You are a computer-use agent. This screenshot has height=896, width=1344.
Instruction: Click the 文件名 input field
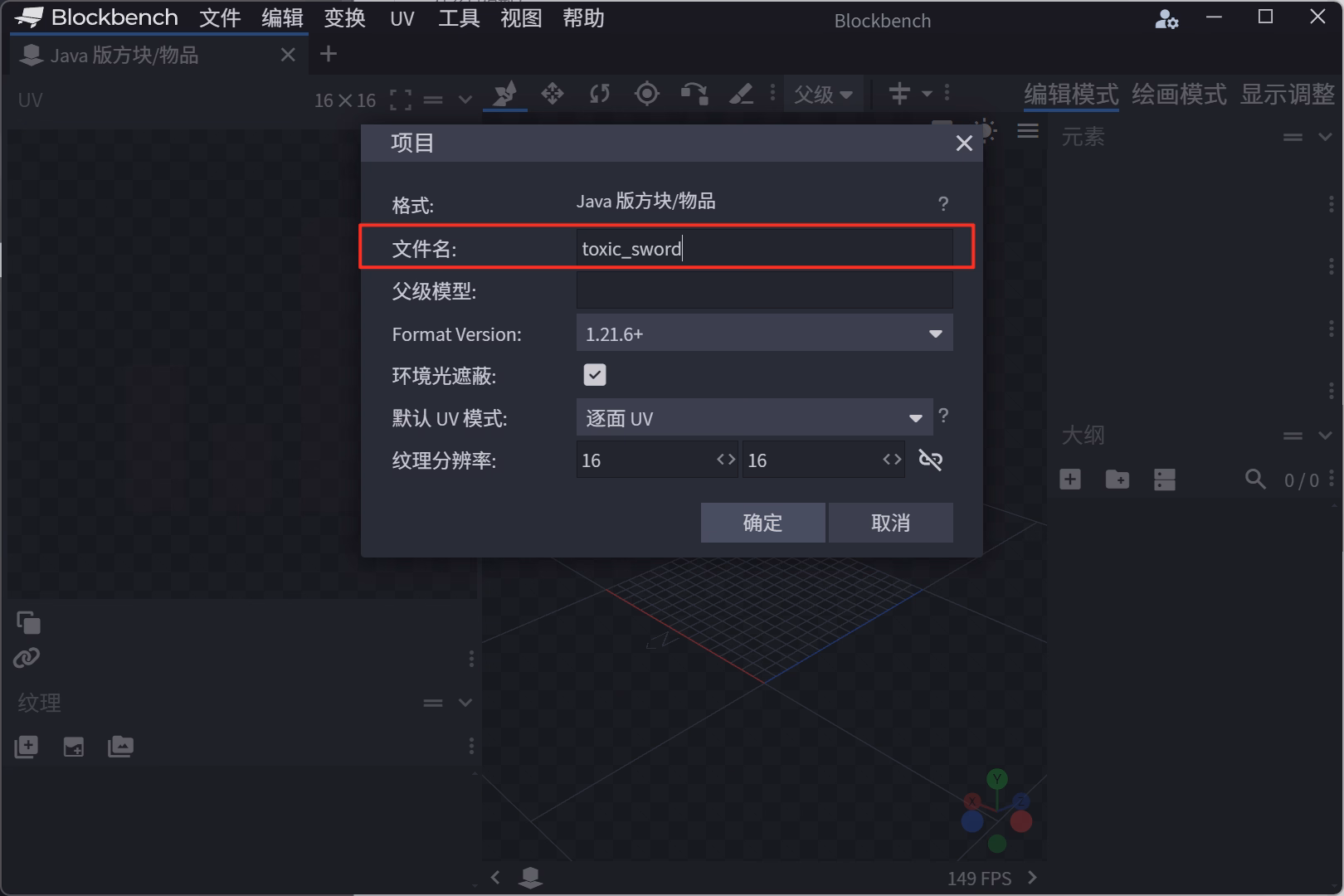pyautogui.click(x=764, y=248)
